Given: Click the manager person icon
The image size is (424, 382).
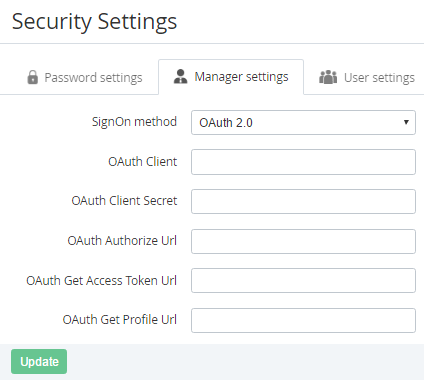Looking at the screenshot, I should click(181, 77).
